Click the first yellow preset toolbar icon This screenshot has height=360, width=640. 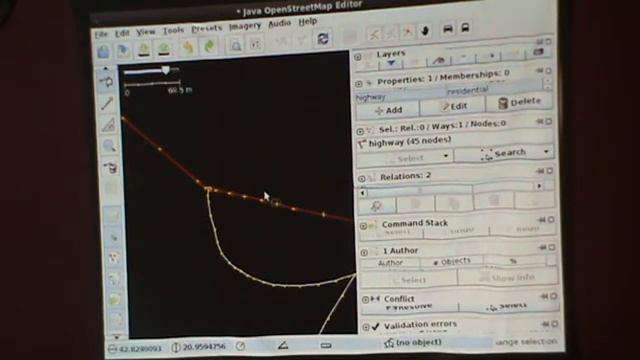point(373,34)
